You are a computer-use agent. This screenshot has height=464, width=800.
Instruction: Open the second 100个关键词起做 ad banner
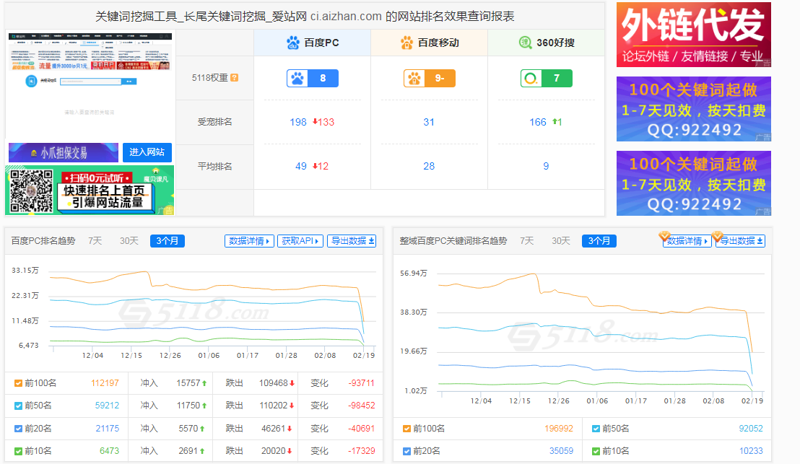click(x=693, y=183)
